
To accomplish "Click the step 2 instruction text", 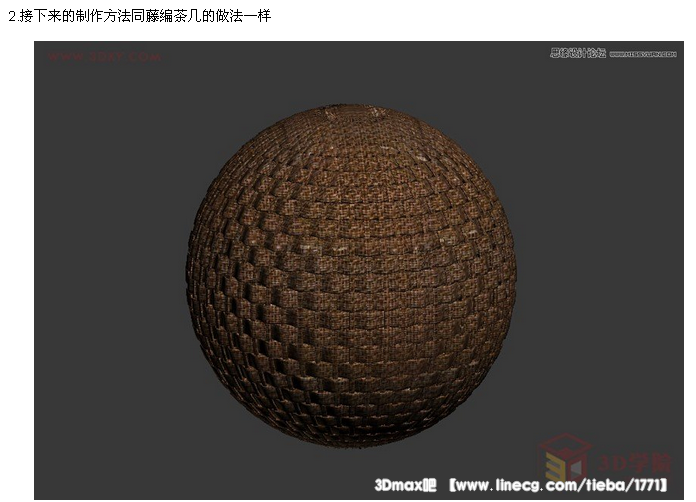I will (138, 17).
